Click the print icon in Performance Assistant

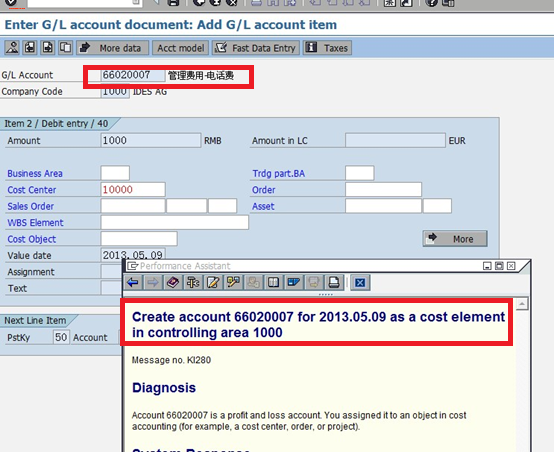pos(334,282)
